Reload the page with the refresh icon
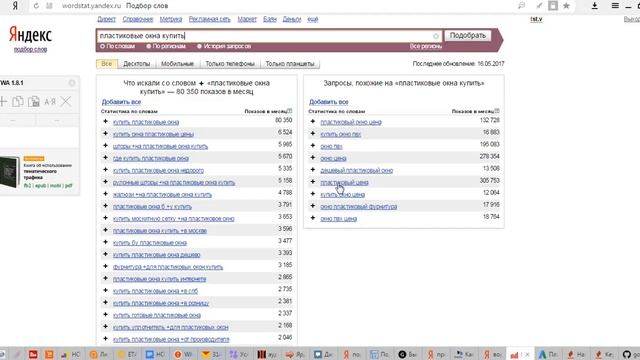This screenshot has height=360, width=640. coord(36,6)
